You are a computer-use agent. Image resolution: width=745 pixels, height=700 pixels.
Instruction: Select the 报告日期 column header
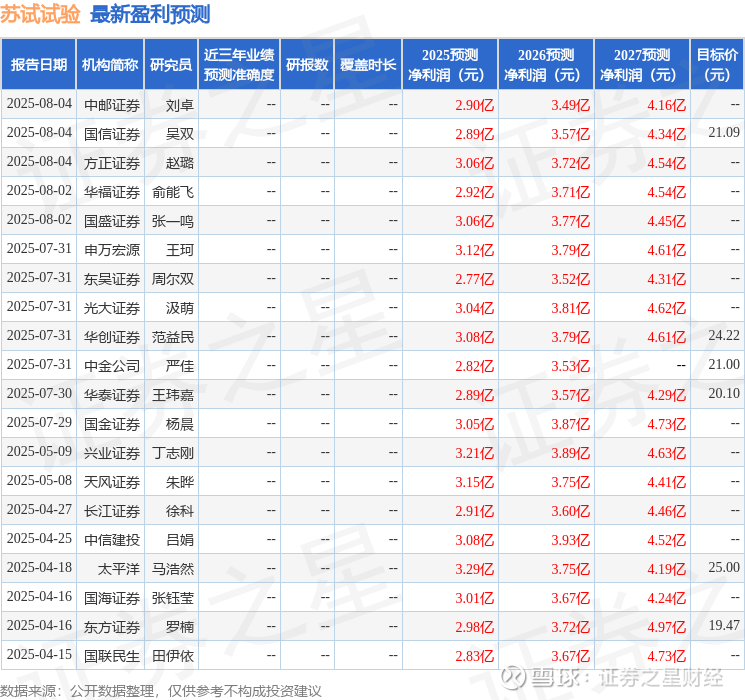(x=38, y=64)
